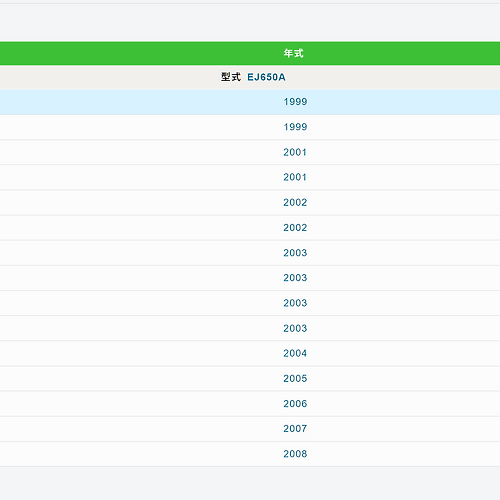Select the highlighted light-blue 1999 row

[x=250, y=102]
